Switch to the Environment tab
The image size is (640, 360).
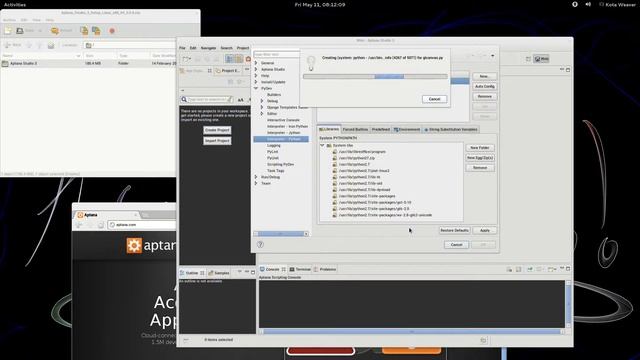[407, 129]
